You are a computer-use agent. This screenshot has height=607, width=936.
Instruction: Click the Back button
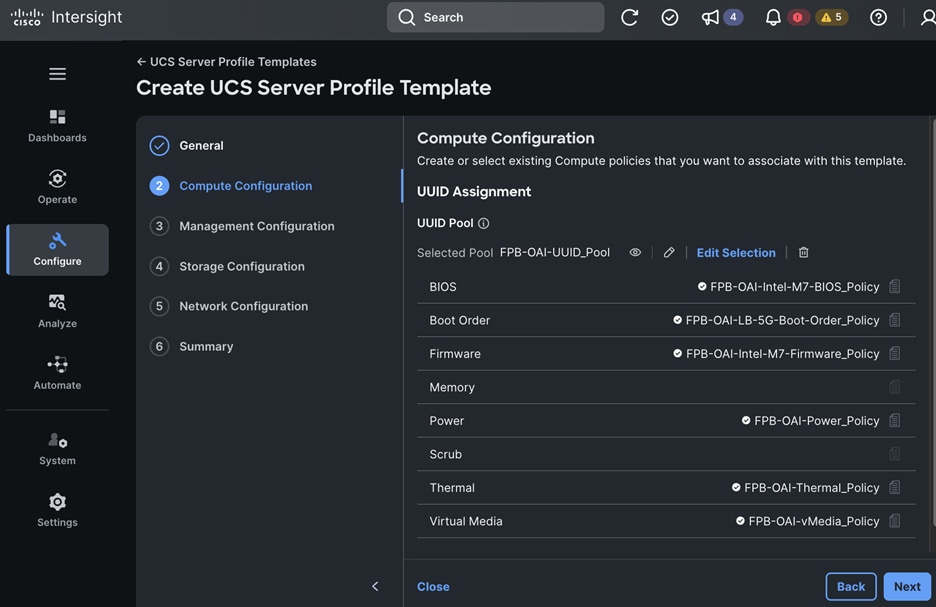(x=851, y=587)
